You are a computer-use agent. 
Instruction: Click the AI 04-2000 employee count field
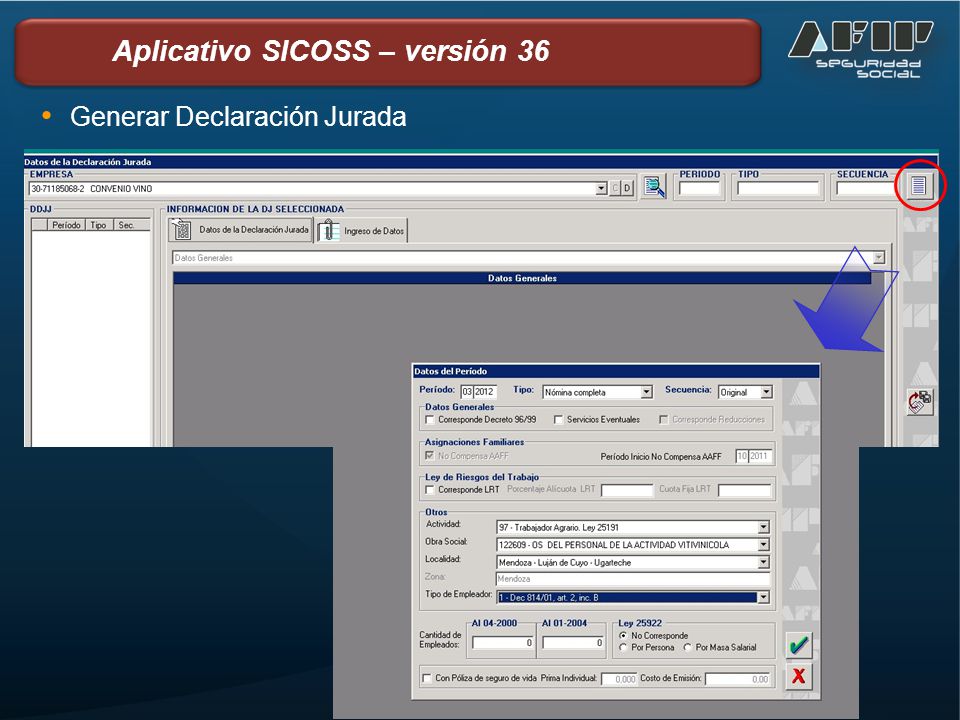coord(503,643)
